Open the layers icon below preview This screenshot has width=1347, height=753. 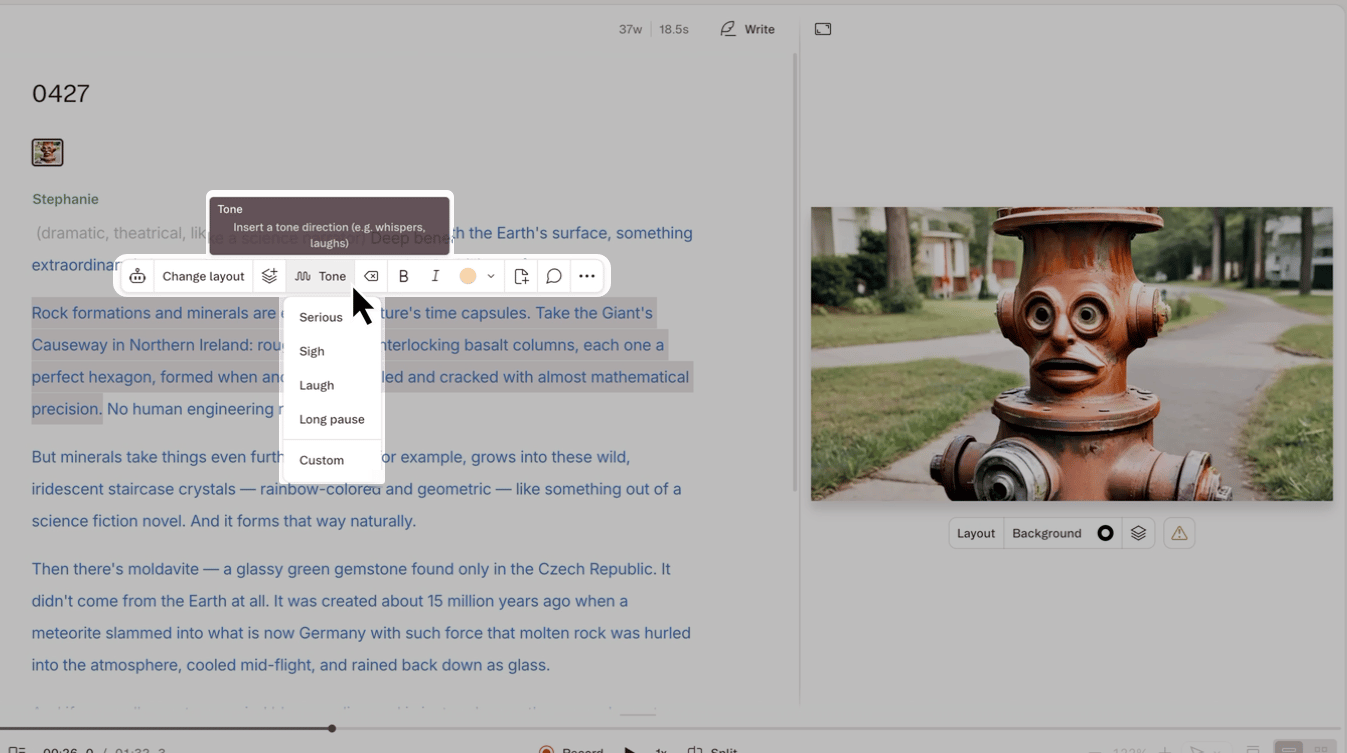(1138, 533)
